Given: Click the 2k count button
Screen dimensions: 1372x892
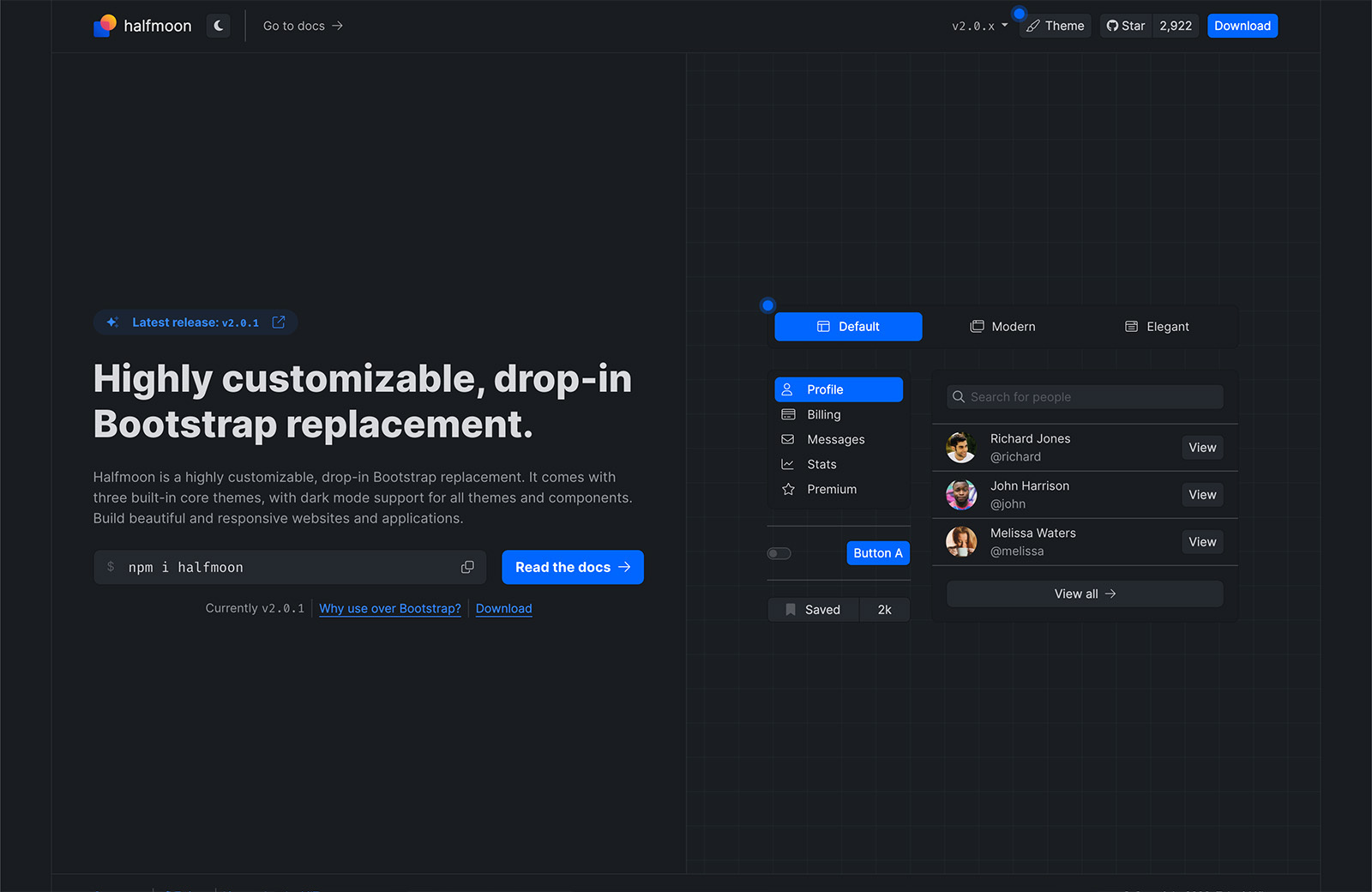Looking at the screenshot, I should point(885,610).
